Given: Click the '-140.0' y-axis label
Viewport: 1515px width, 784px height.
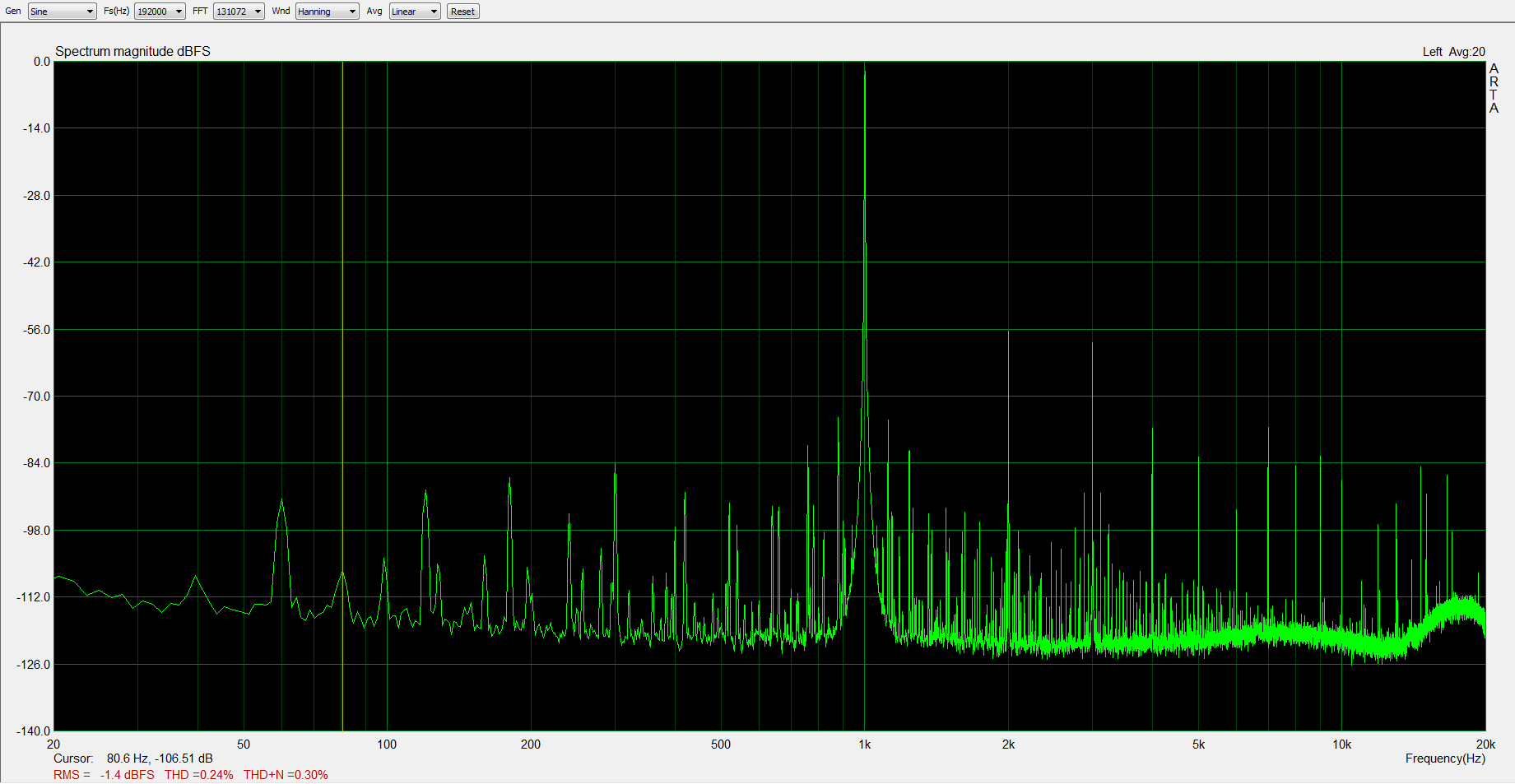Looking at the screenshot, I should coord(34,731).
